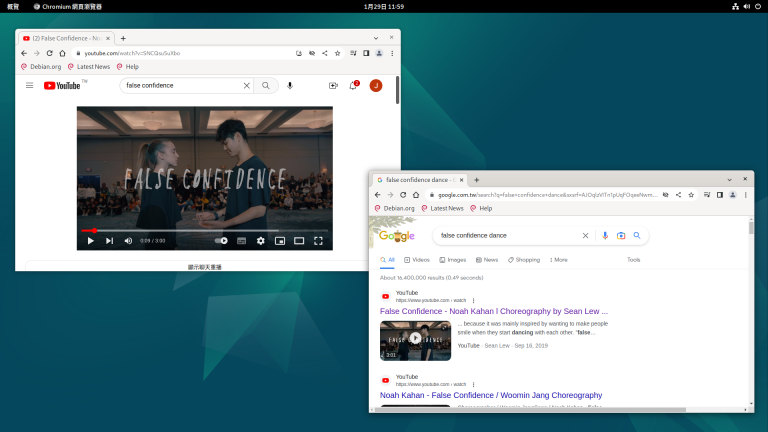Open the YouTube account avatar menu

pyautogui.click(x=376, y=86)
